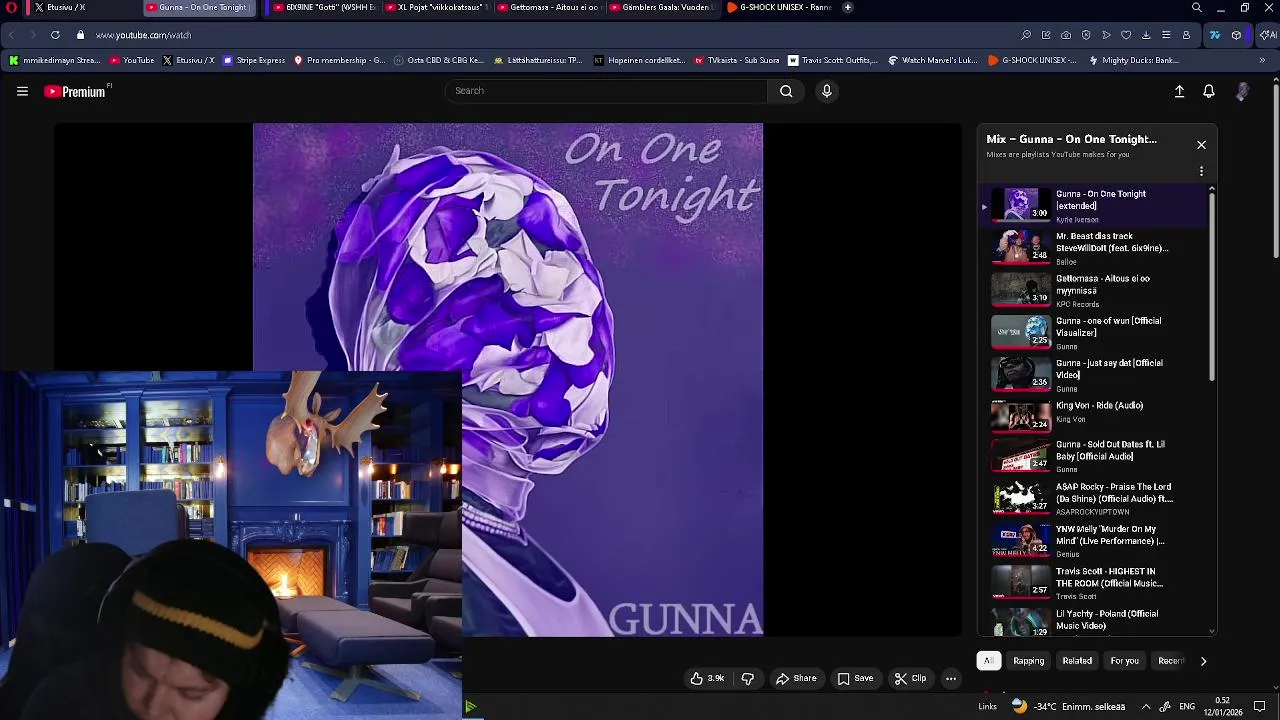Switch to the 6IX9INE Gotti tab
This screenshot has width=1280, height=720.
(325, 7)
